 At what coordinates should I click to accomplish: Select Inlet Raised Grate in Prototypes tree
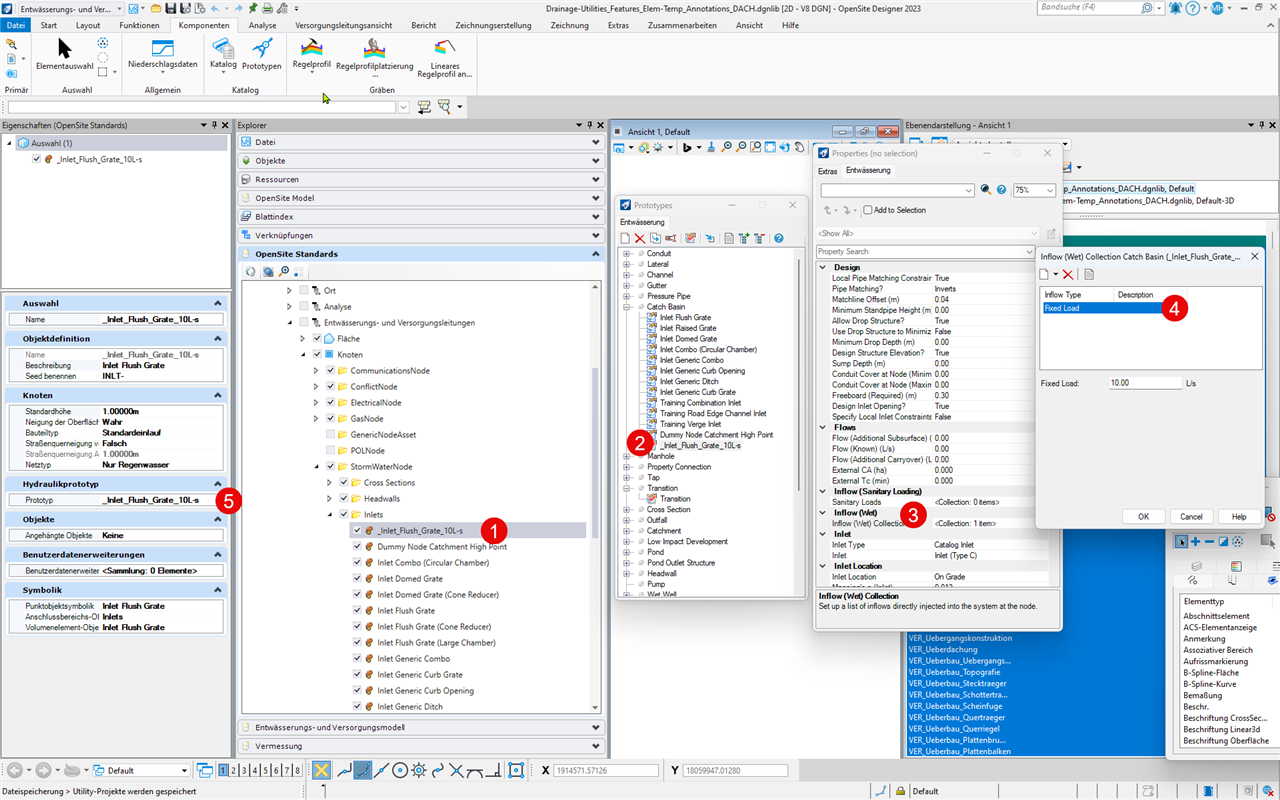click(687, 327)
